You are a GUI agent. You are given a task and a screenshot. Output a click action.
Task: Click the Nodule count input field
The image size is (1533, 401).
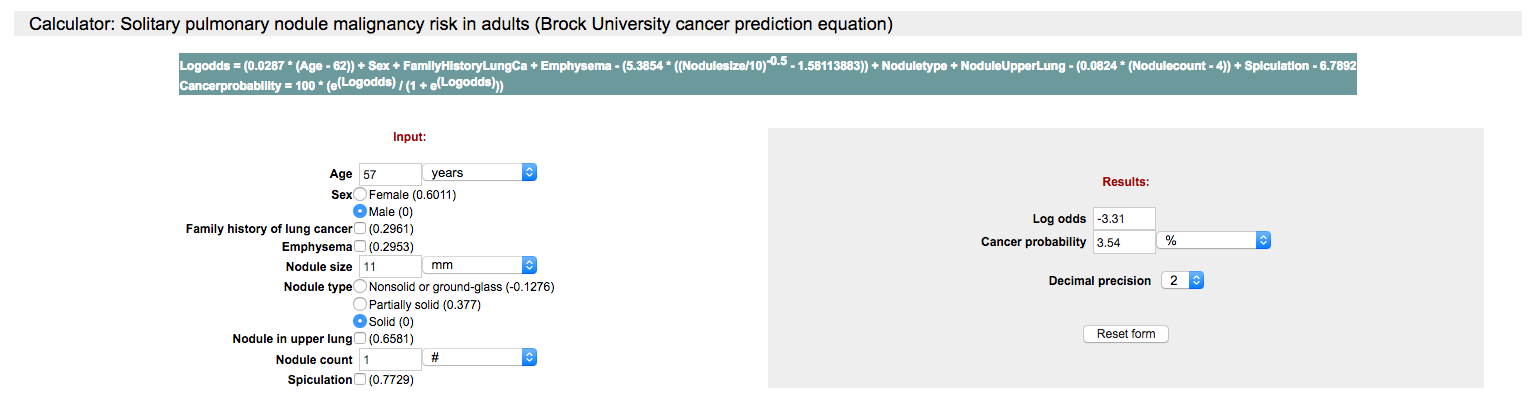point(389,359)
